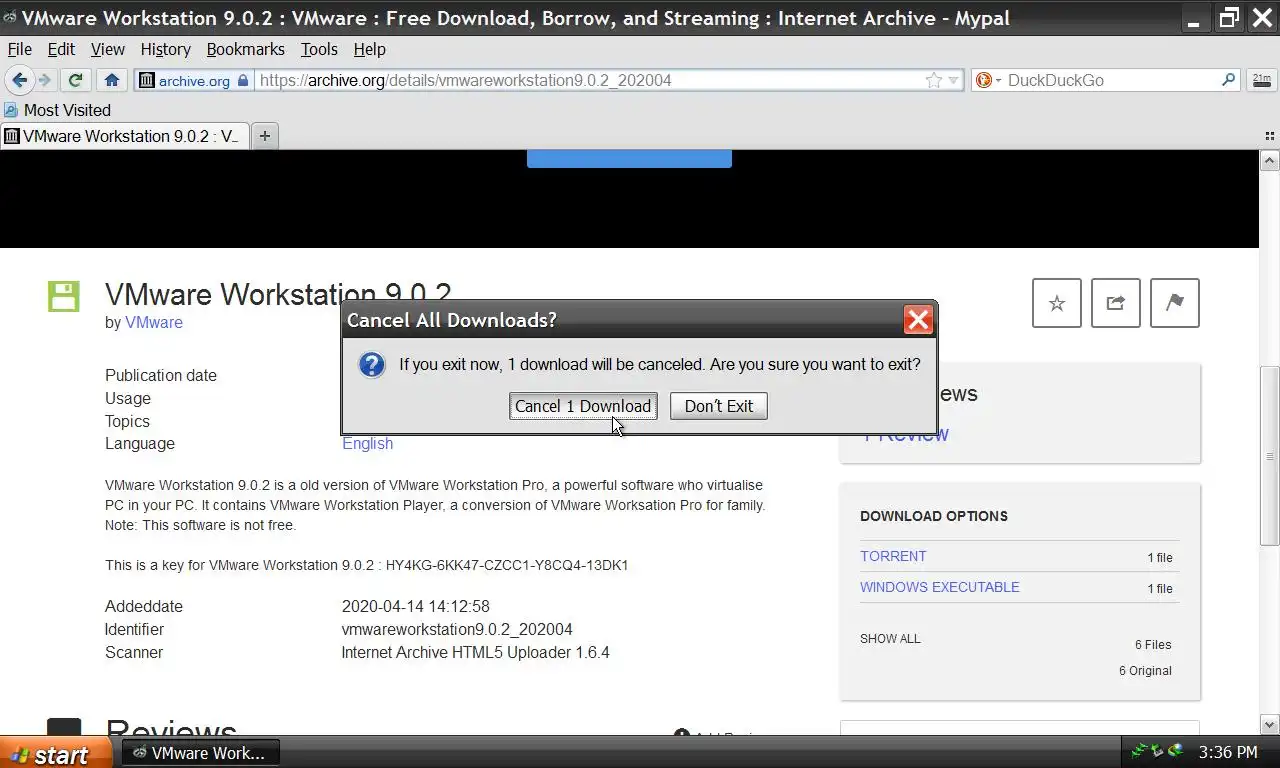1280x768 pixels.
Task: Click the blue question mark dialog icon
Action: pos(372,365)
